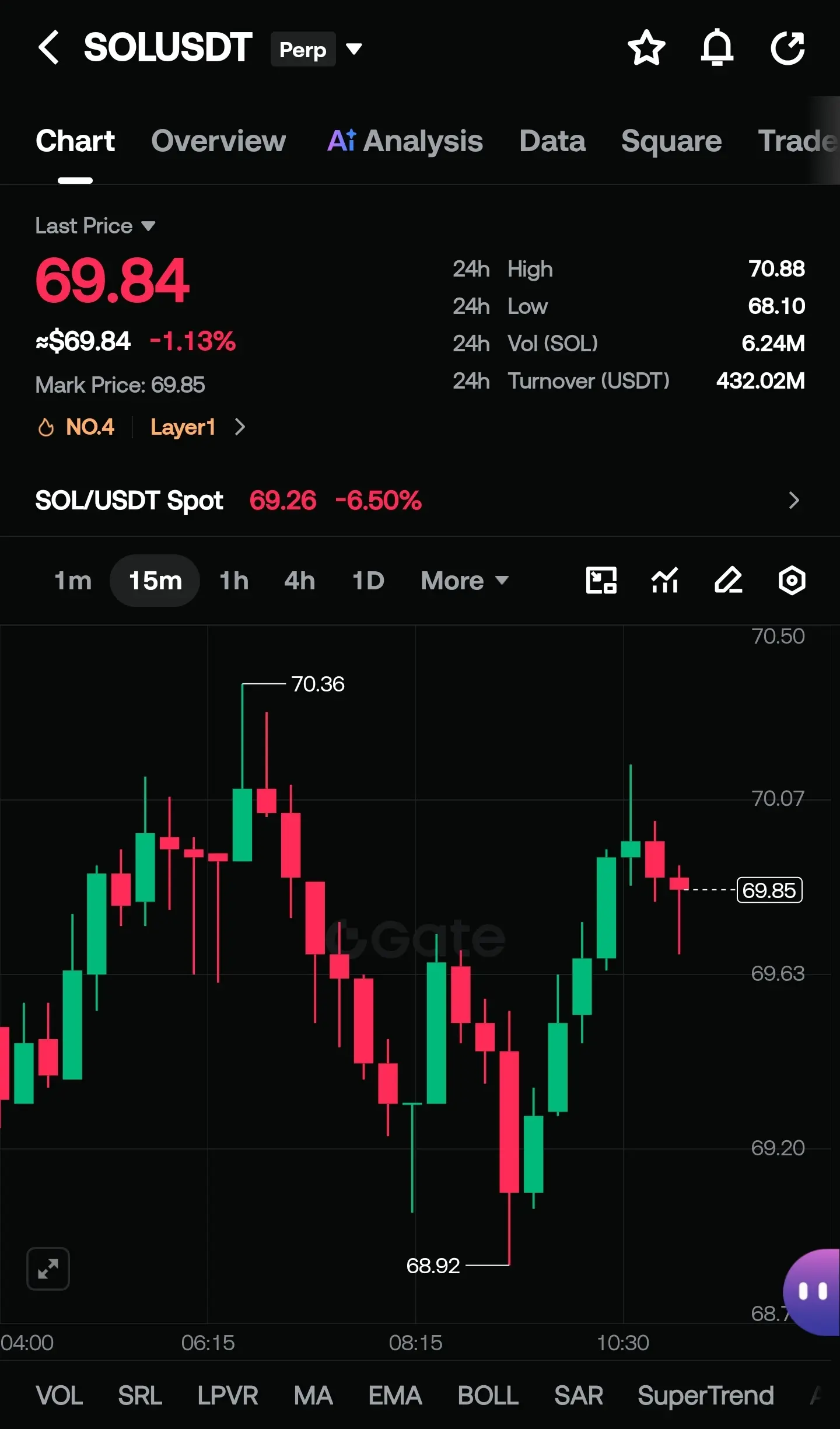
Task: Tap the NO.4 hot ranking label
Action: (x=90, y=427)
